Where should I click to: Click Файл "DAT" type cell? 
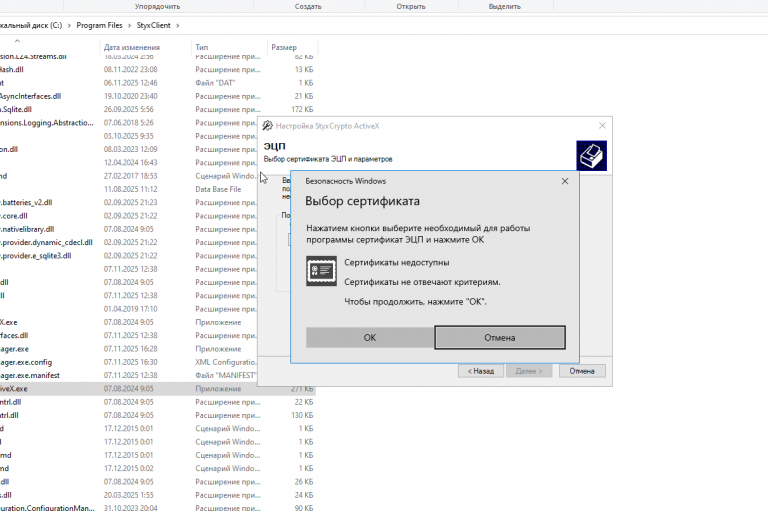pyautogui.click(x=215, y=82)
